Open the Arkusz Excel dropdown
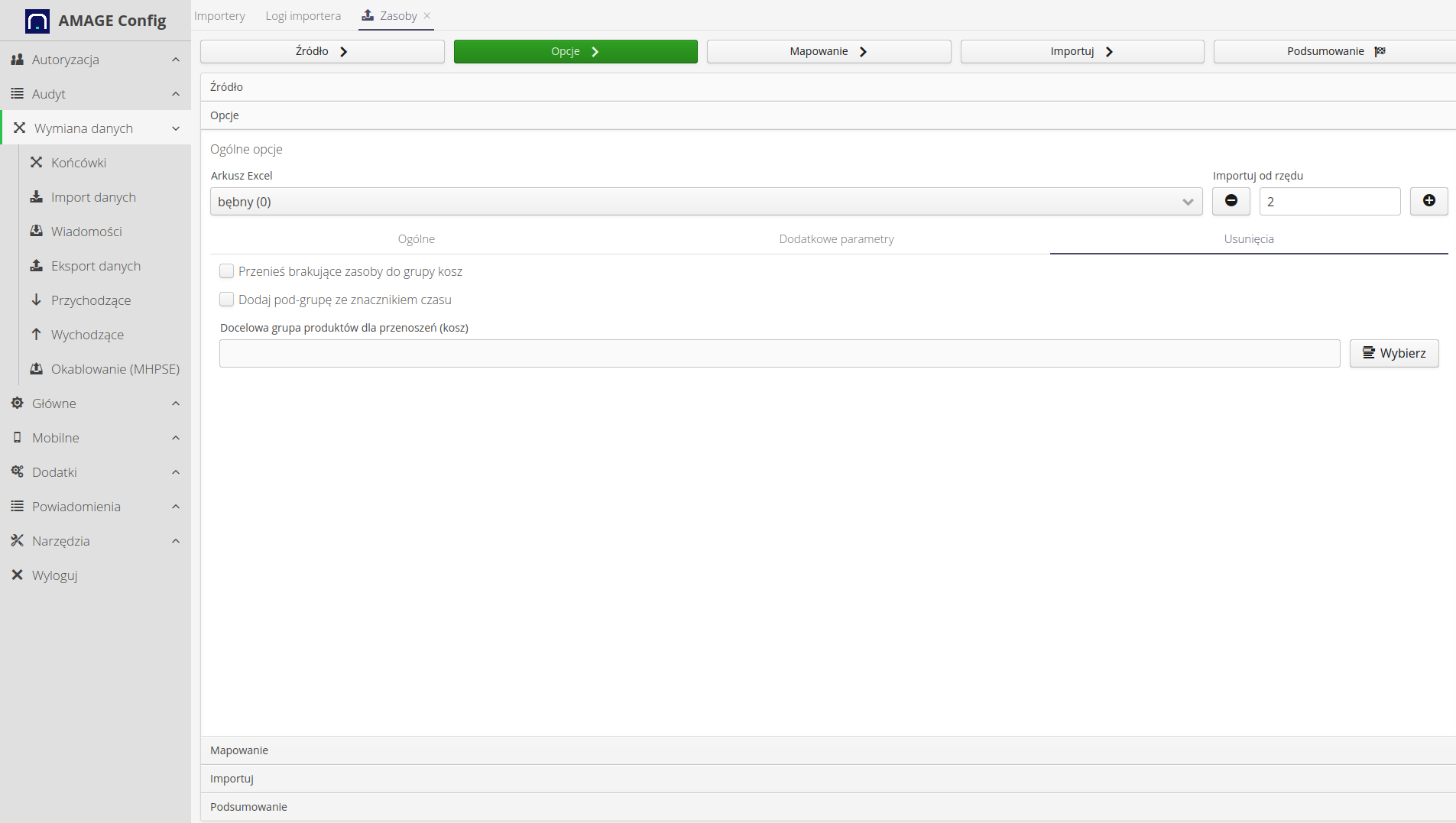The image size is (1456, 823). click(x=705, y=202)
